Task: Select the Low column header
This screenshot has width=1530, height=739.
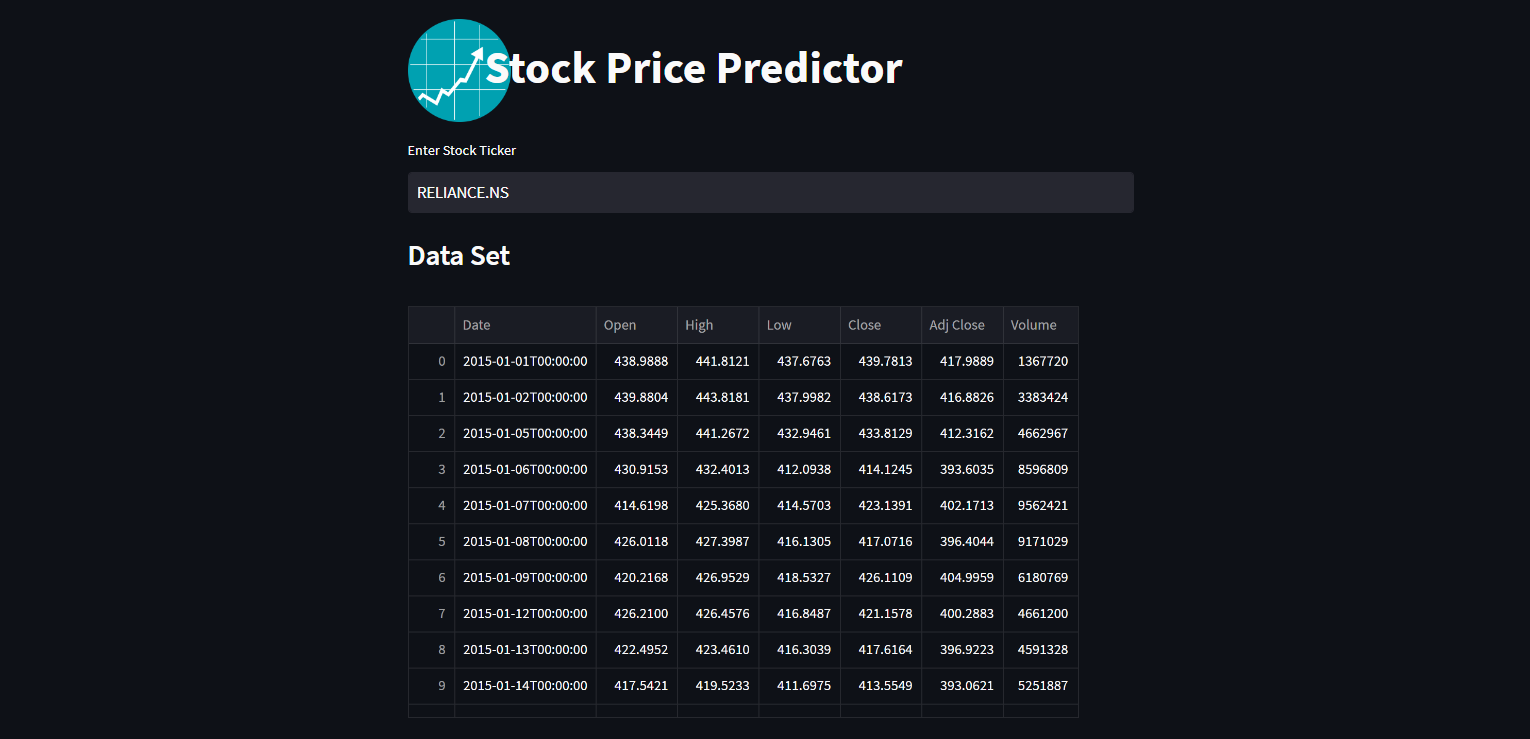Action: tap(778, 324)
